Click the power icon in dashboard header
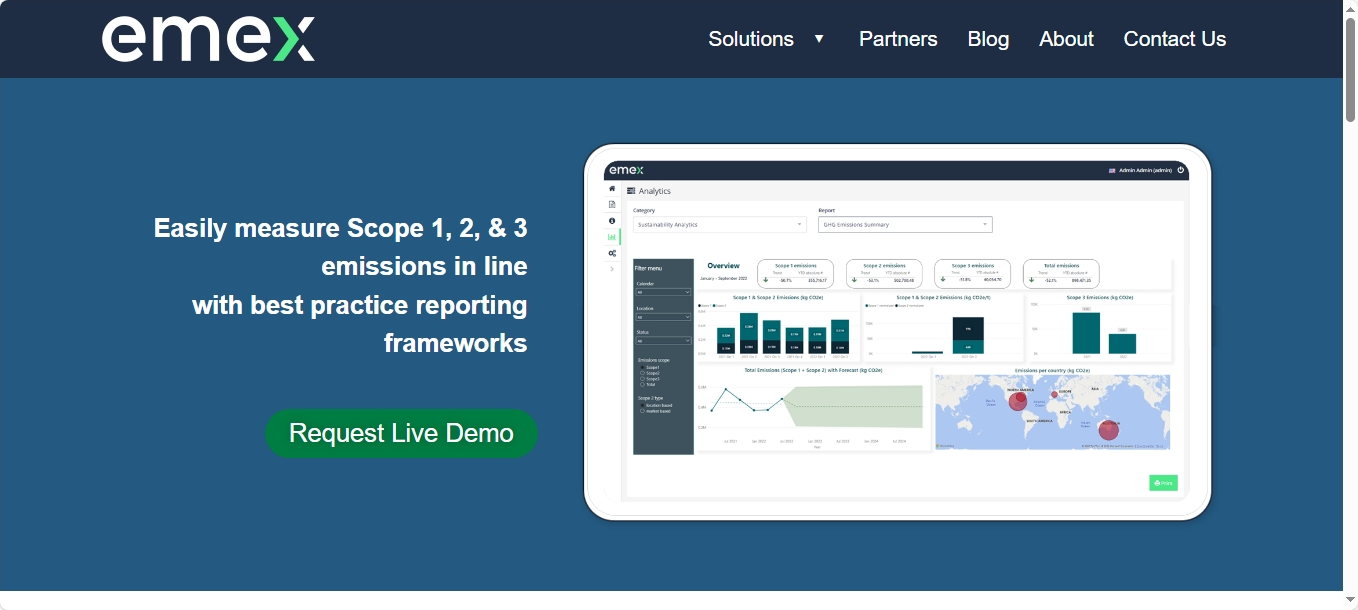 pyautogui.click(x=1180, y=170)
